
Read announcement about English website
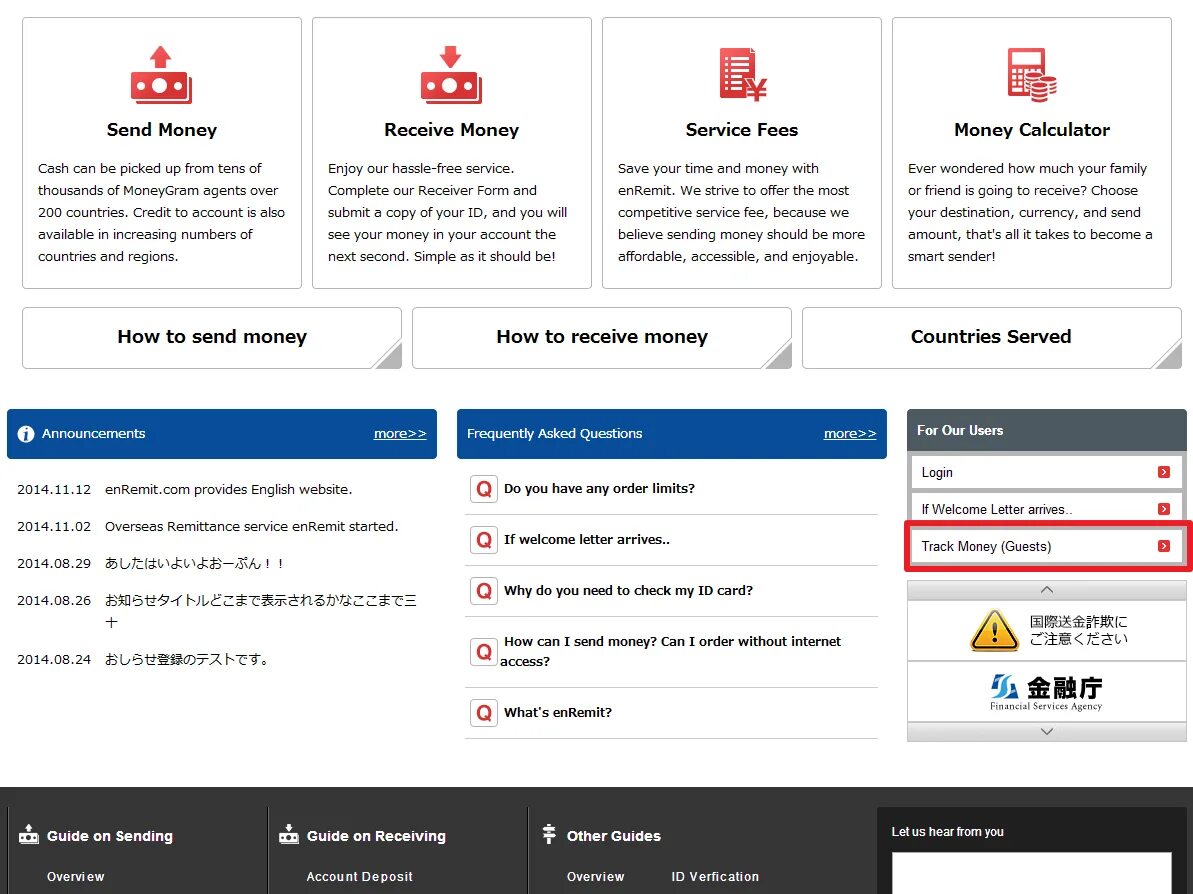point(228,489)
